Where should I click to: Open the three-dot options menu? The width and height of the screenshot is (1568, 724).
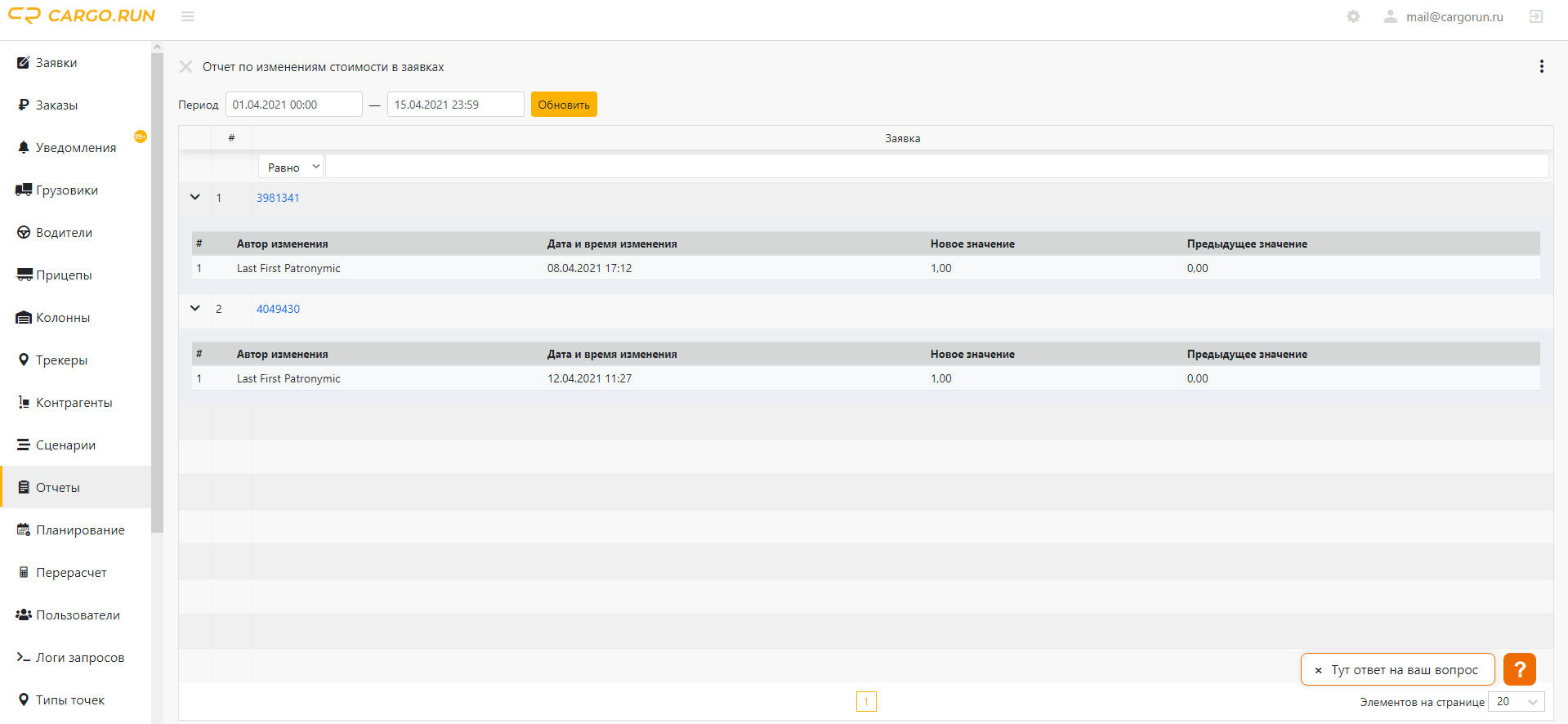pyautogui.click(x=1542, y=66)
